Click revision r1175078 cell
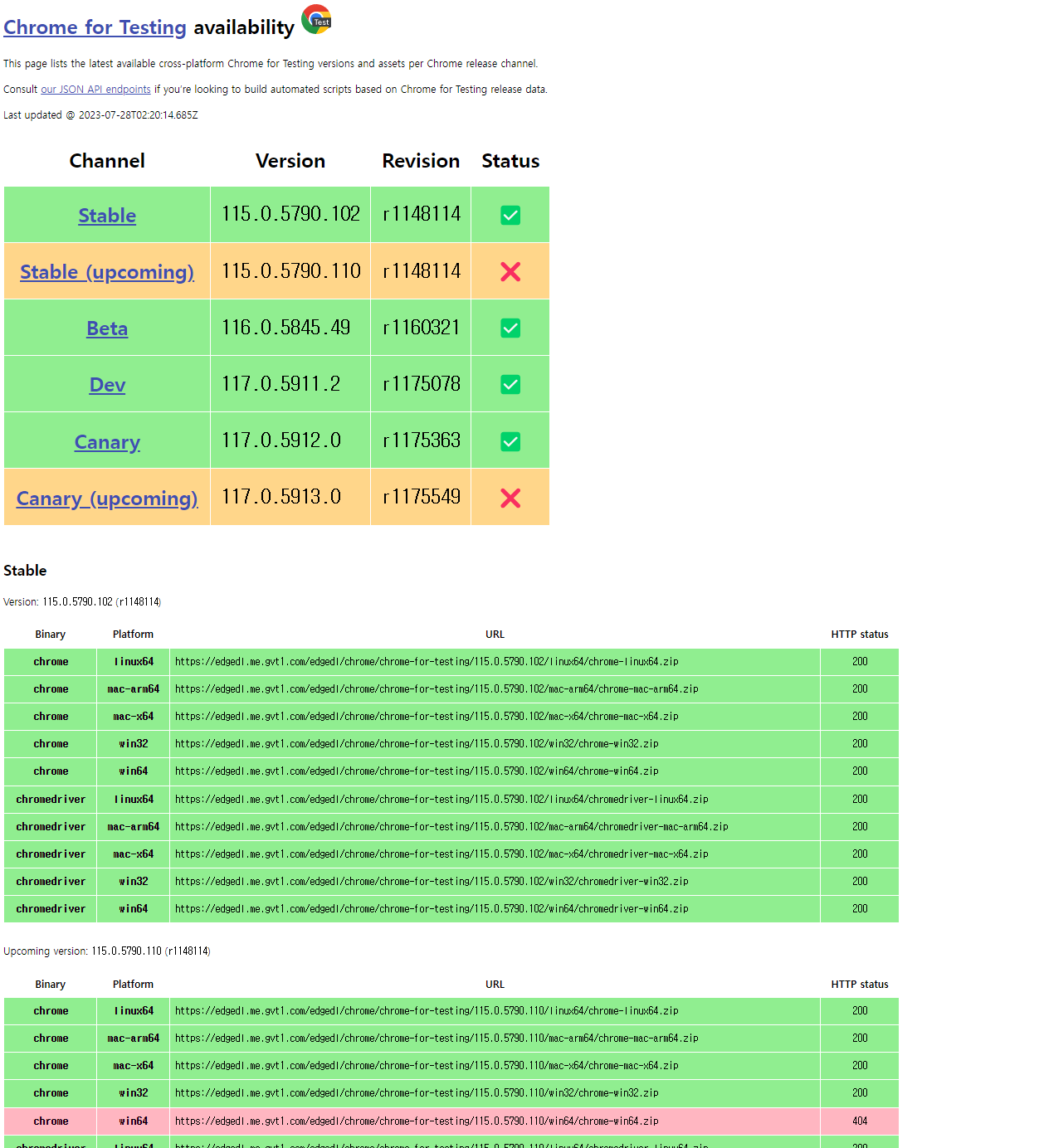This screenshot has height=1148, width=1039. tap(421, 384)
